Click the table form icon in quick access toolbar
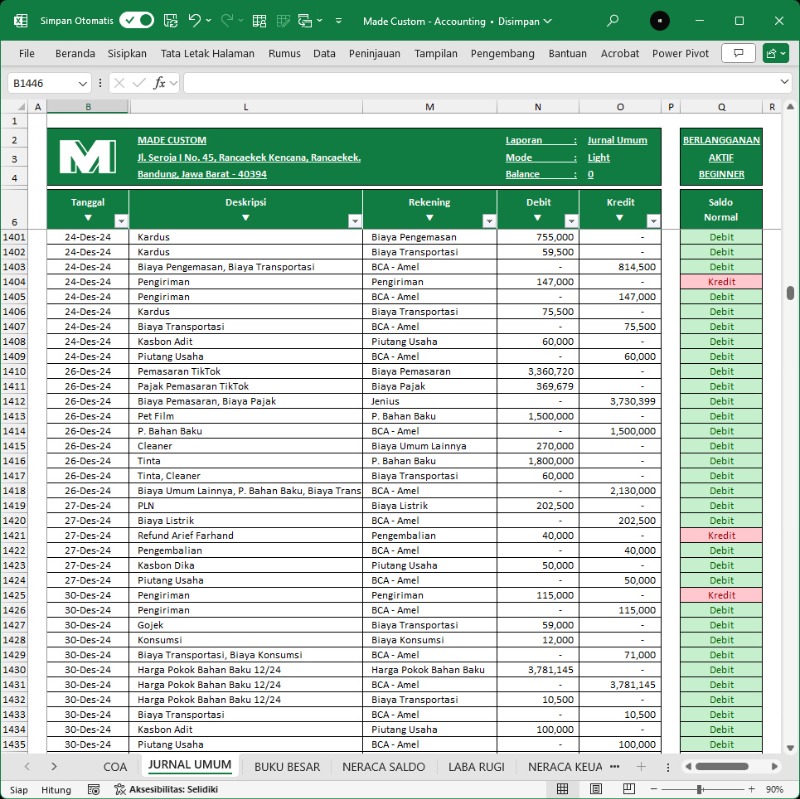Screen dimensions: 800x799 [x=259, y=21]
